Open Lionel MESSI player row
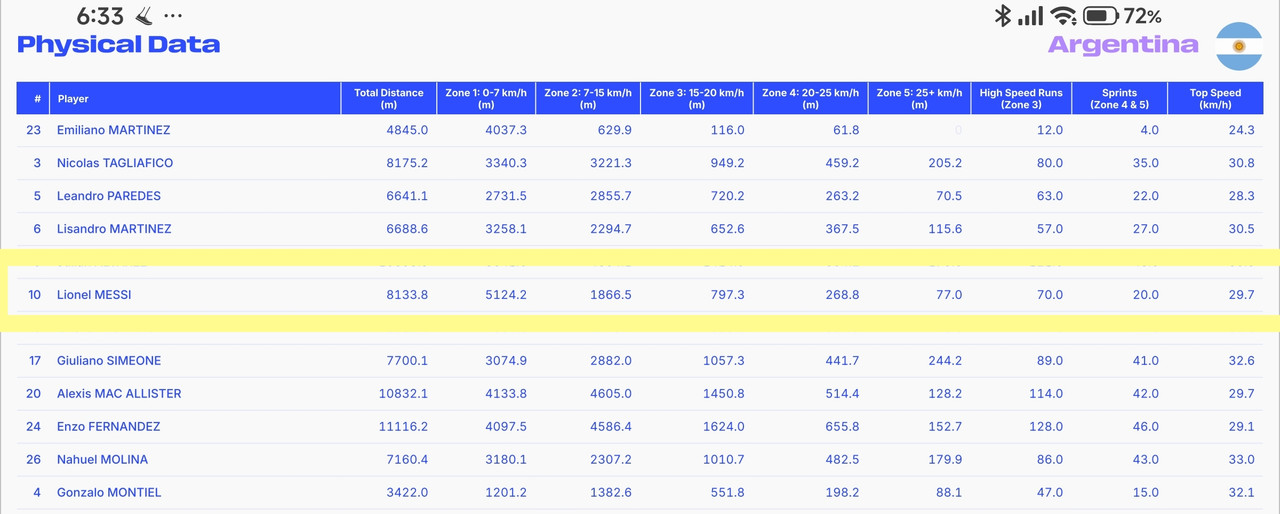 [640, 295]
